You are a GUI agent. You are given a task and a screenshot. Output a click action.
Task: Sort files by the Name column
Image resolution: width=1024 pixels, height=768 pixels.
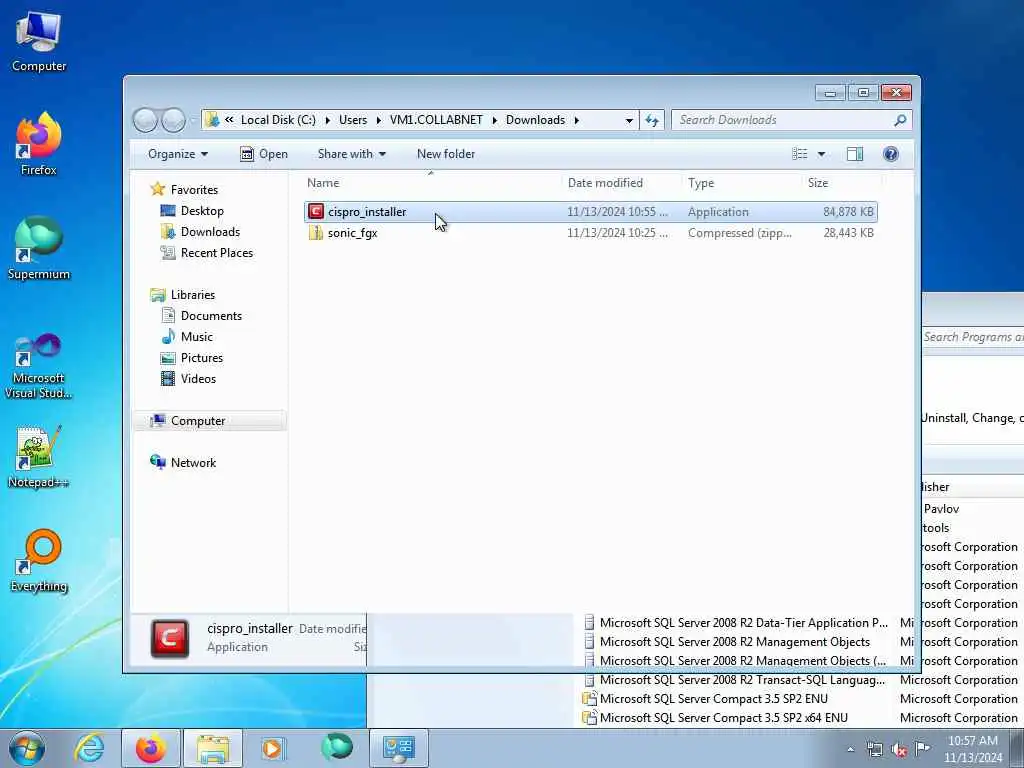point(431,183)
